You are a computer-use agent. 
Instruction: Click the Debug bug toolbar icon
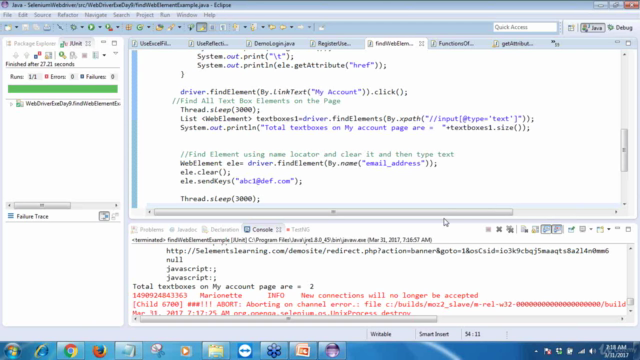(73, 27)
